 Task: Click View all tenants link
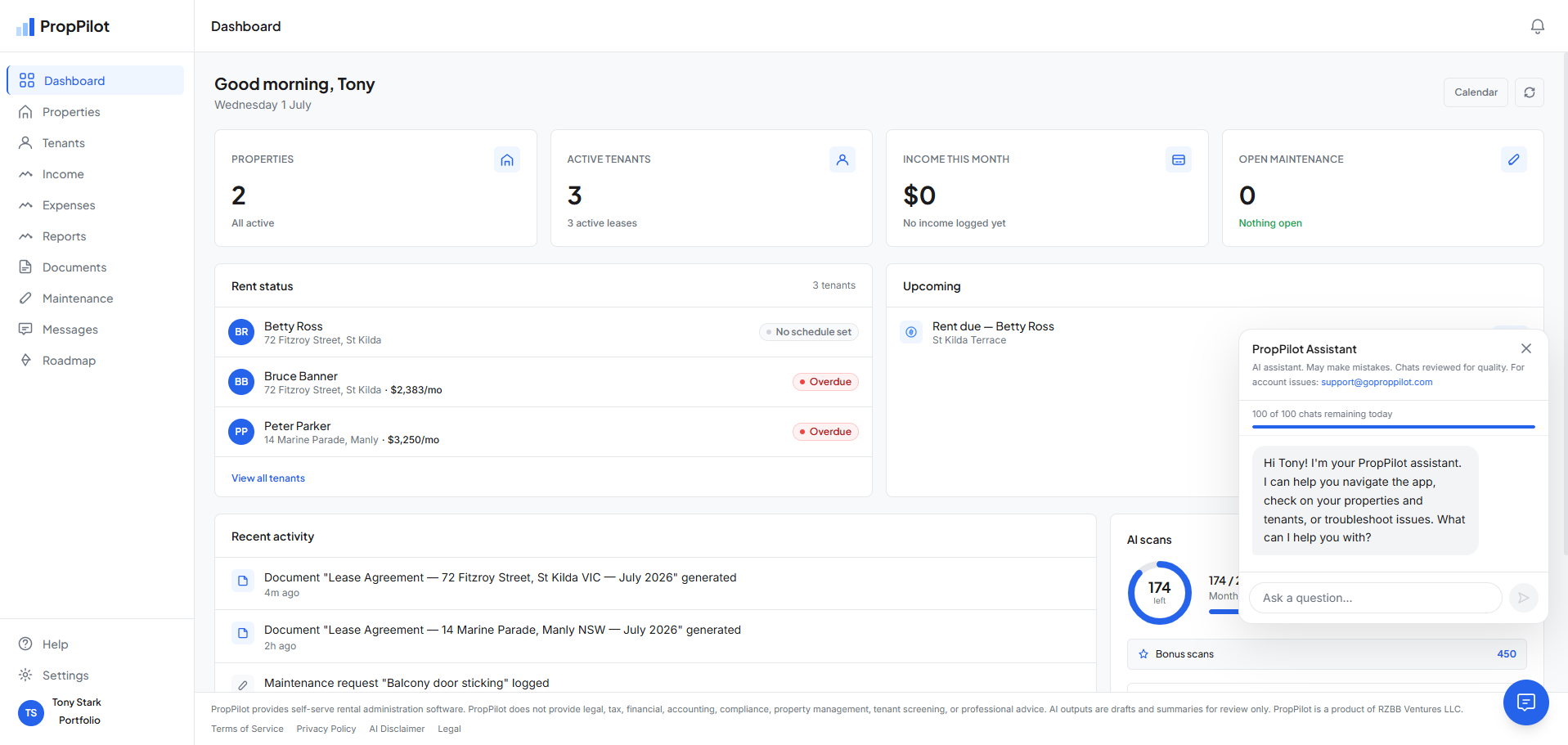268,478
